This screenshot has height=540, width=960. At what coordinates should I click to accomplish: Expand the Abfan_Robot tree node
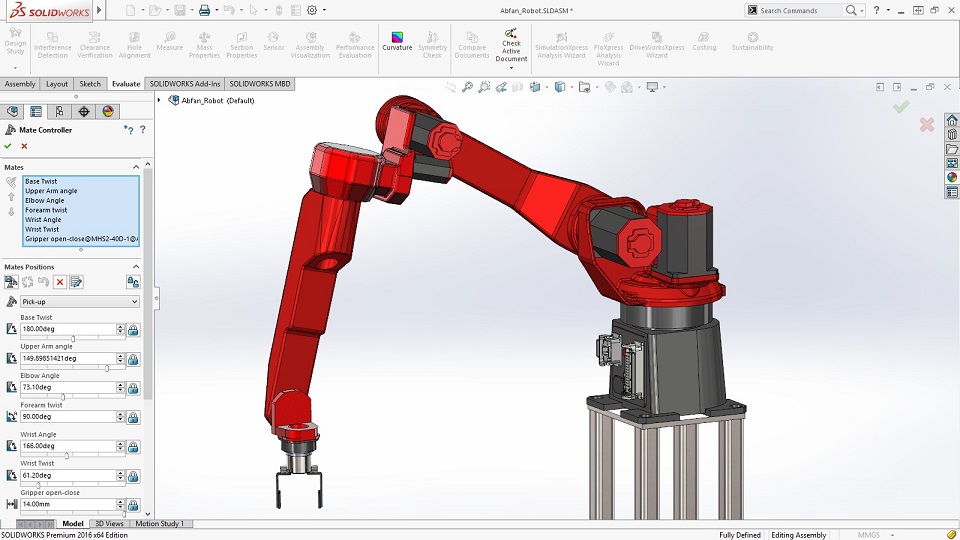(x=160, y=100)
